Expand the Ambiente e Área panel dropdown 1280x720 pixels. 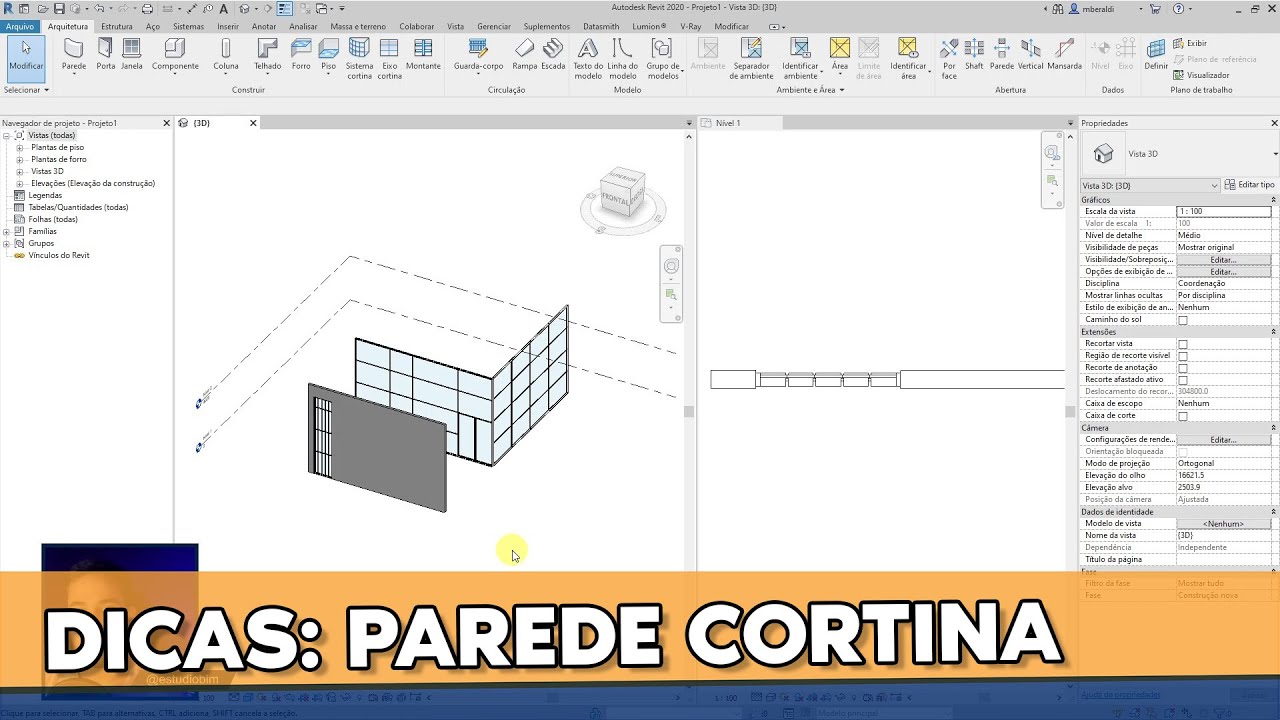coord(810,90)
